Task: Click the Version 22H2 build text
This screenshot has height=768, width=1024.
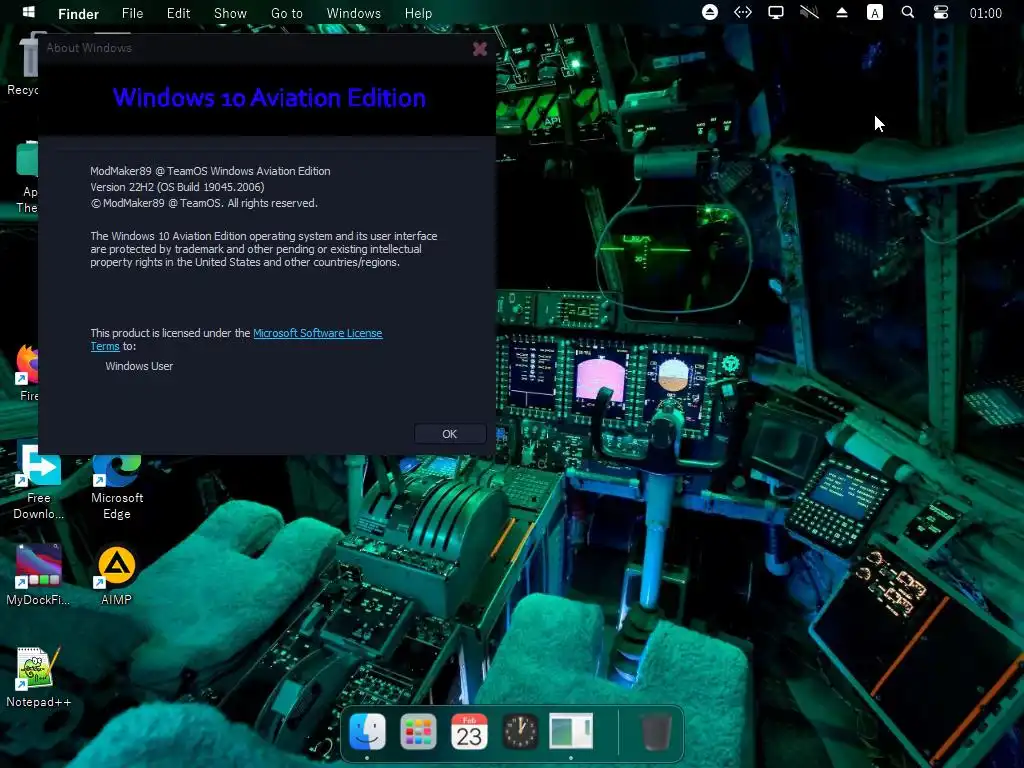Action: [x=177, y=187]
